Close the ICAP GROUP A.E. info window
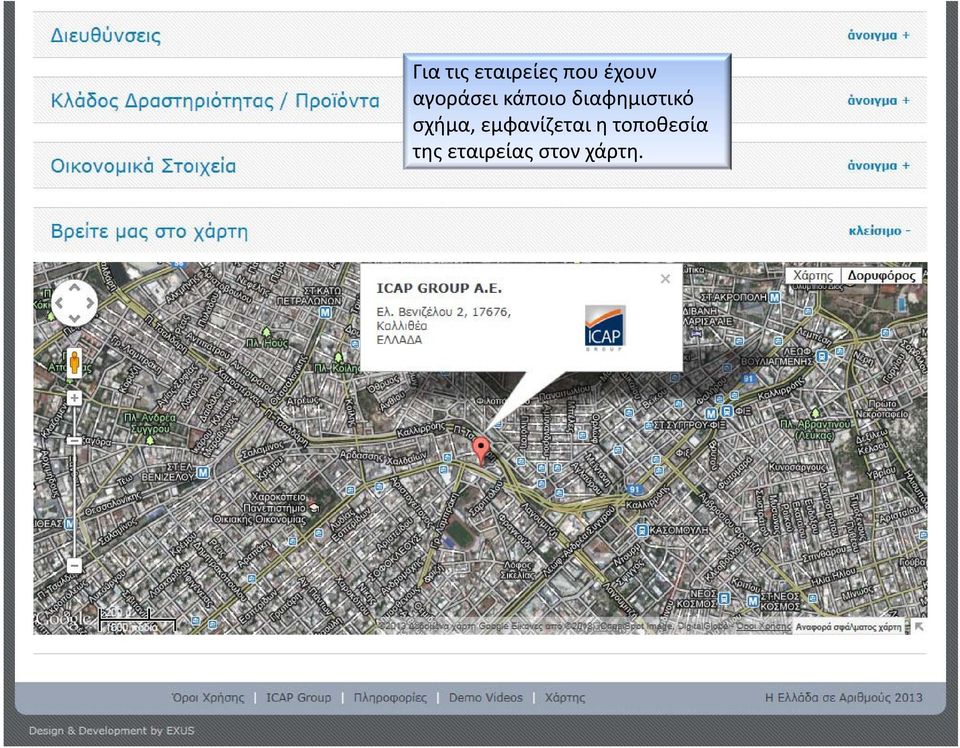 (666, 279)
